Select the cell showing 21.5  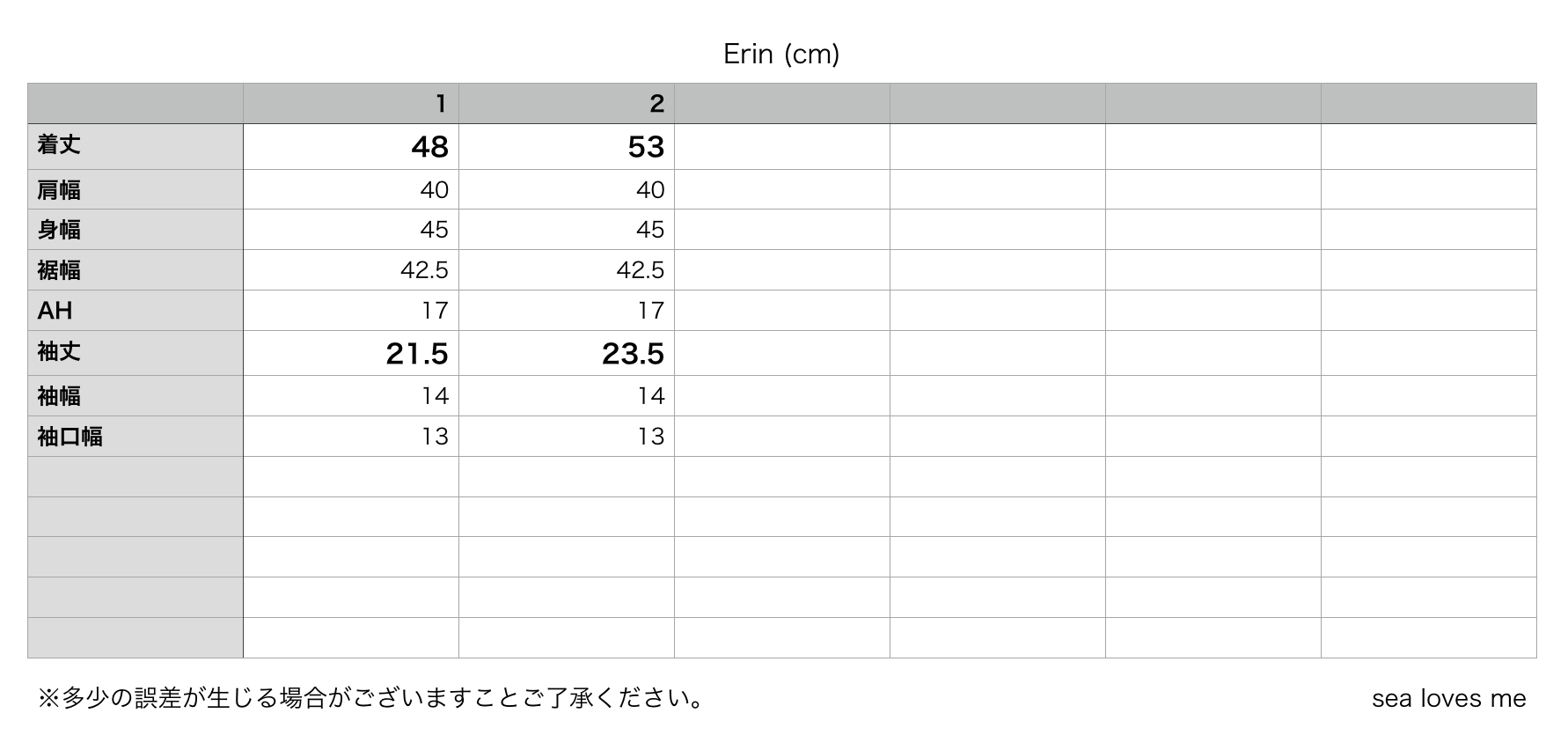351,353
